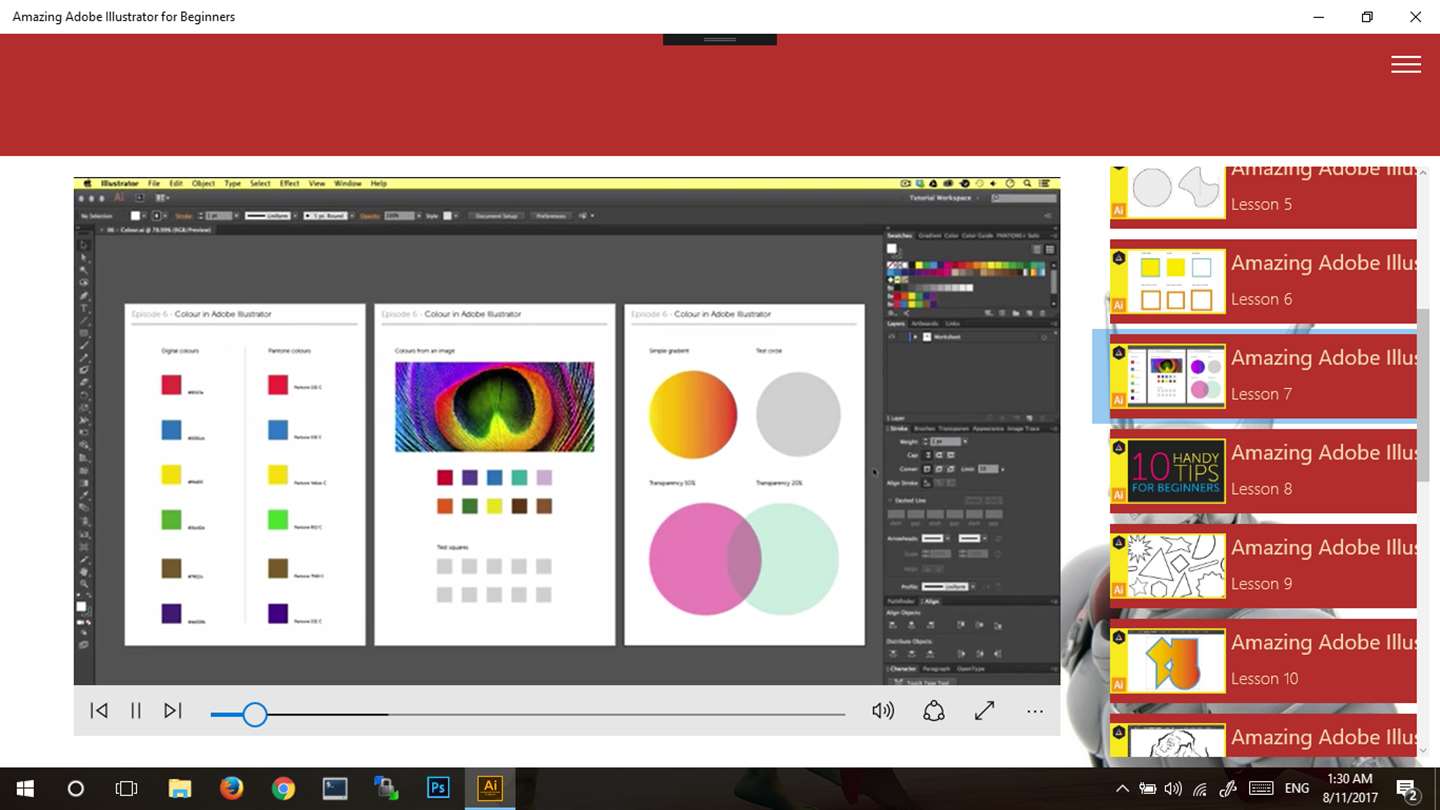Viewport: 1440px width, 810px height.
Task: Expand the Worksheet layer in the Layers panel
Action: click(914, 337)
